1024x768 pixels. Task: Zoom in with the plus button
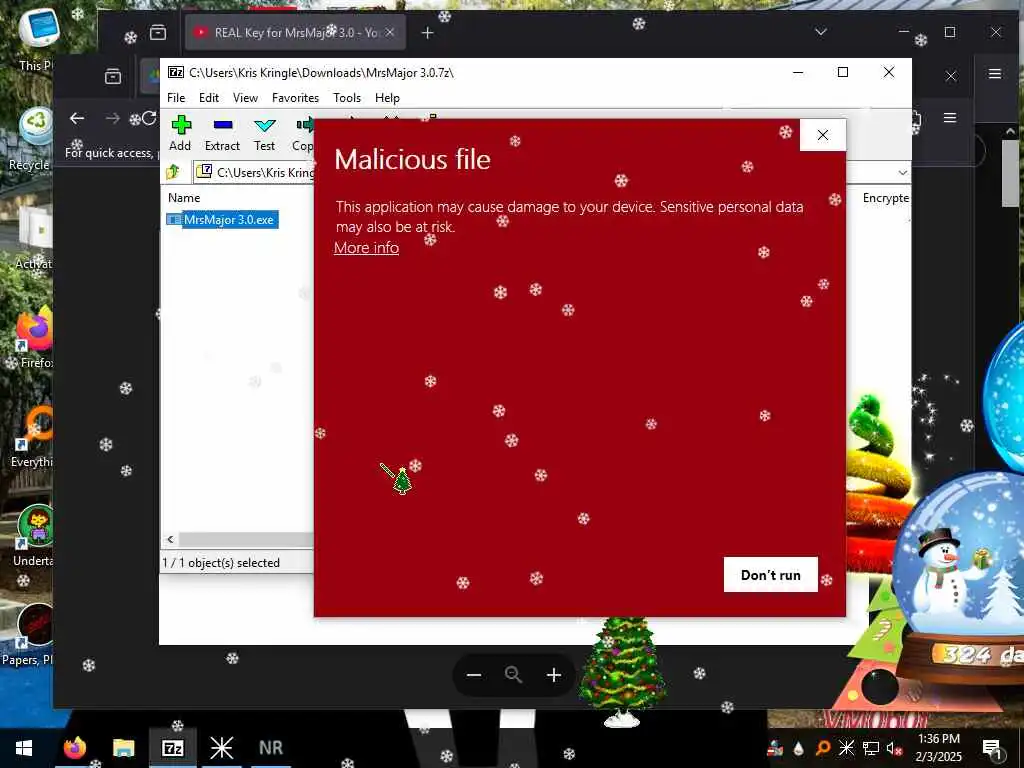554,675
